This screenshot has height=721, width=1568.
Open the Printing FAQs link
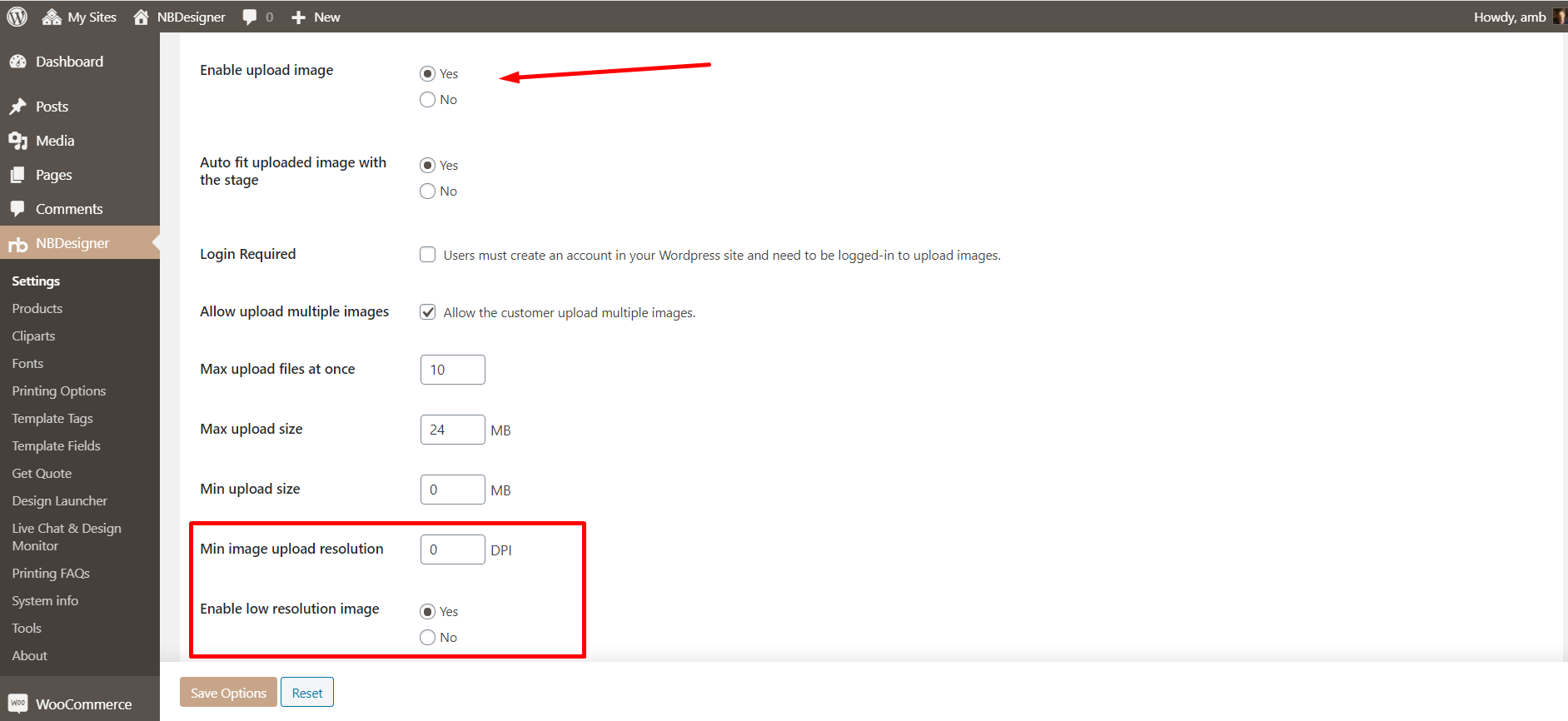(51, 573)
